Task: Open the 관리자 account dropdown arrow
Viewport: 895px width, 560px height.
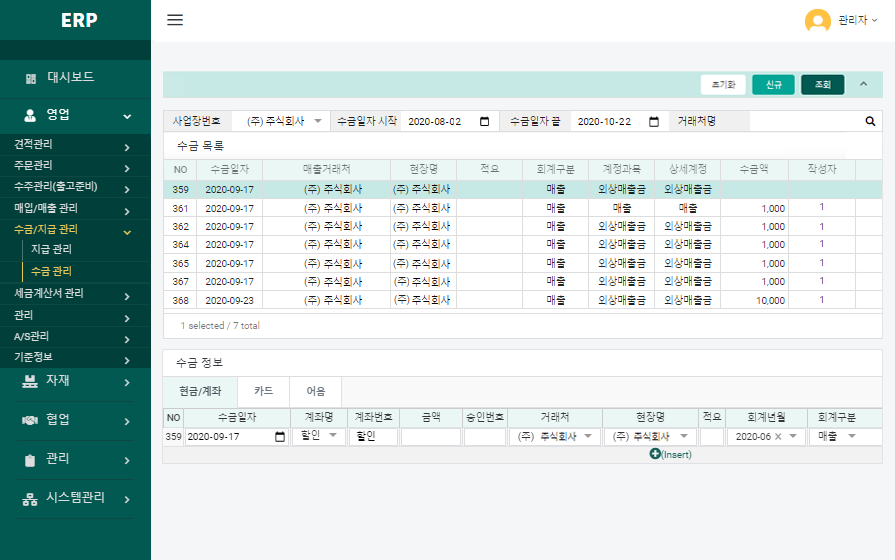Action: click(874, 21)
